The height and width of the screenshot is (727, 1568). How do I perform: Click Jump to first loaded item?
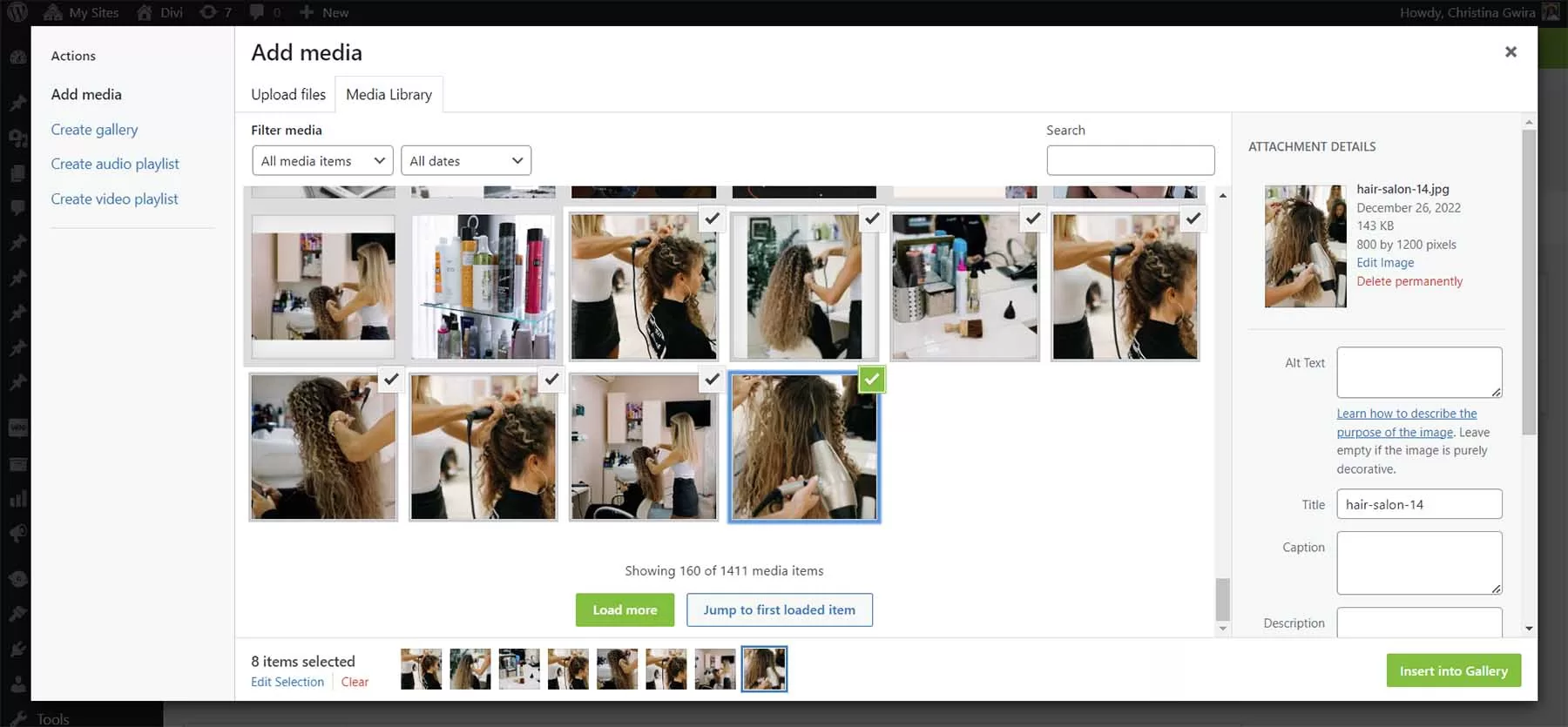pos(780,609)
